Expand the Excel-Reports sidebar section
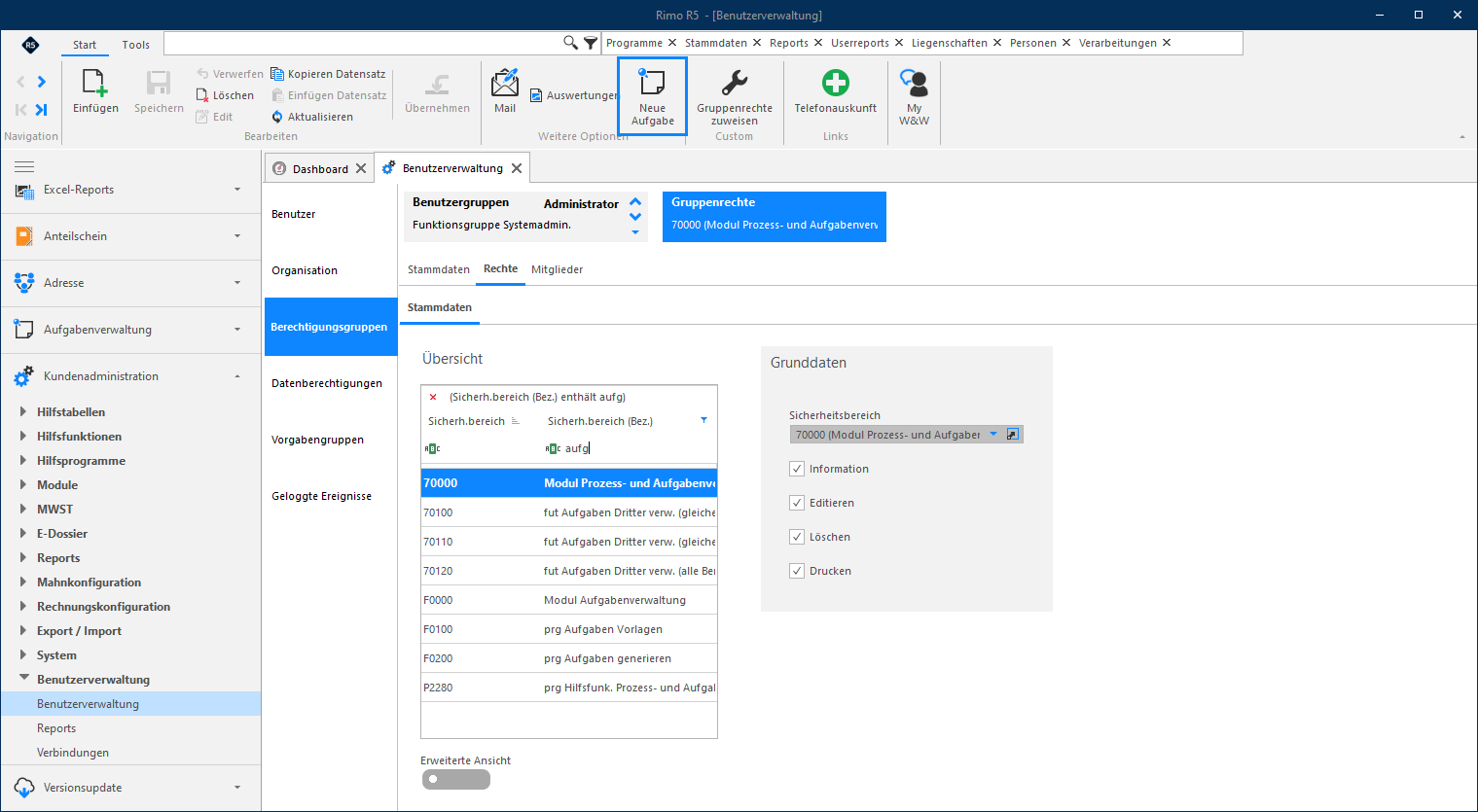Image resolution: width=1478 pixels, height=812 pixels. tap(237, 190)
